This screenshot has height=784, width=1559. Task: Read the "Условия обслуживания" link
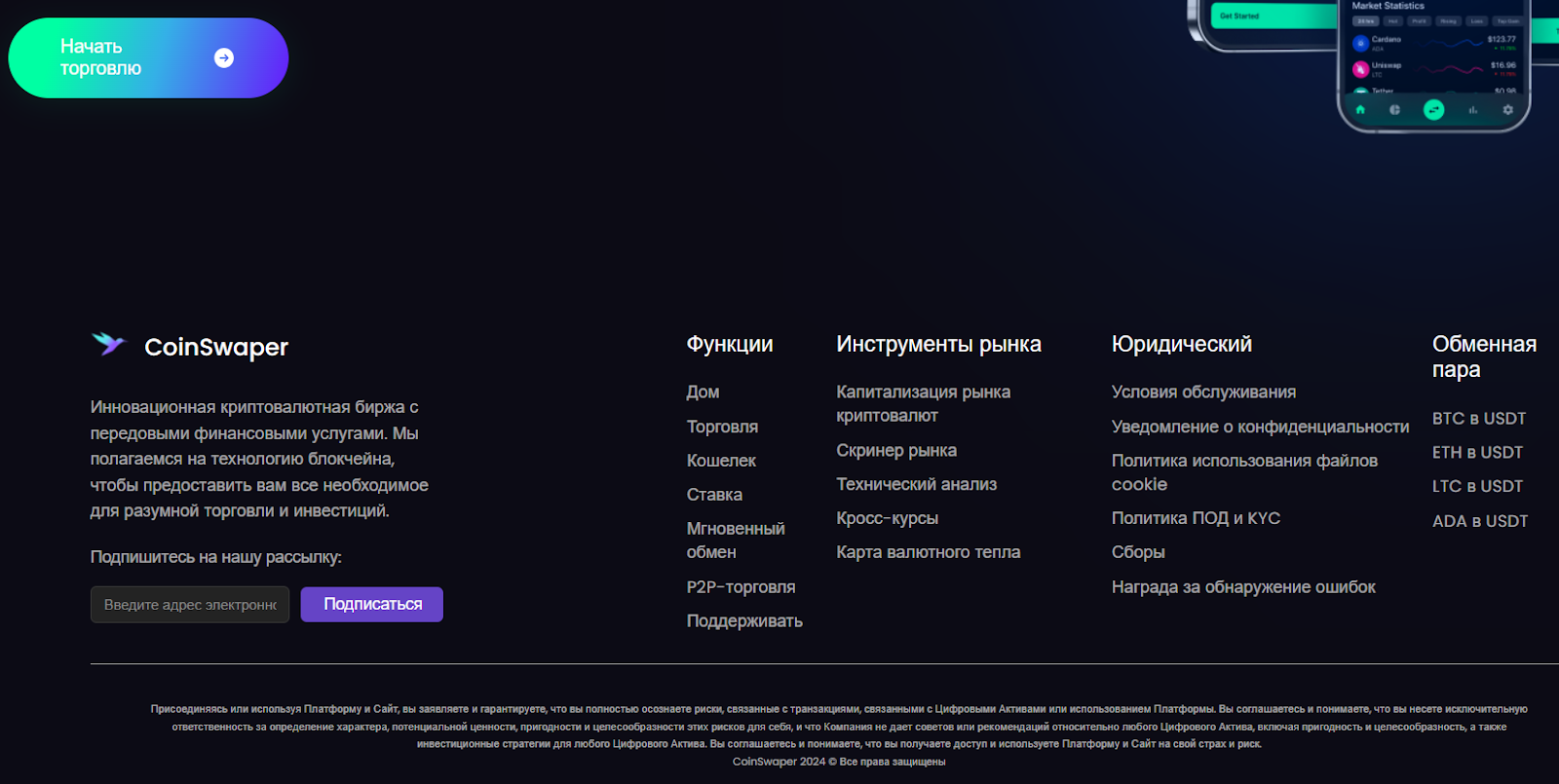pos(1203,392)
